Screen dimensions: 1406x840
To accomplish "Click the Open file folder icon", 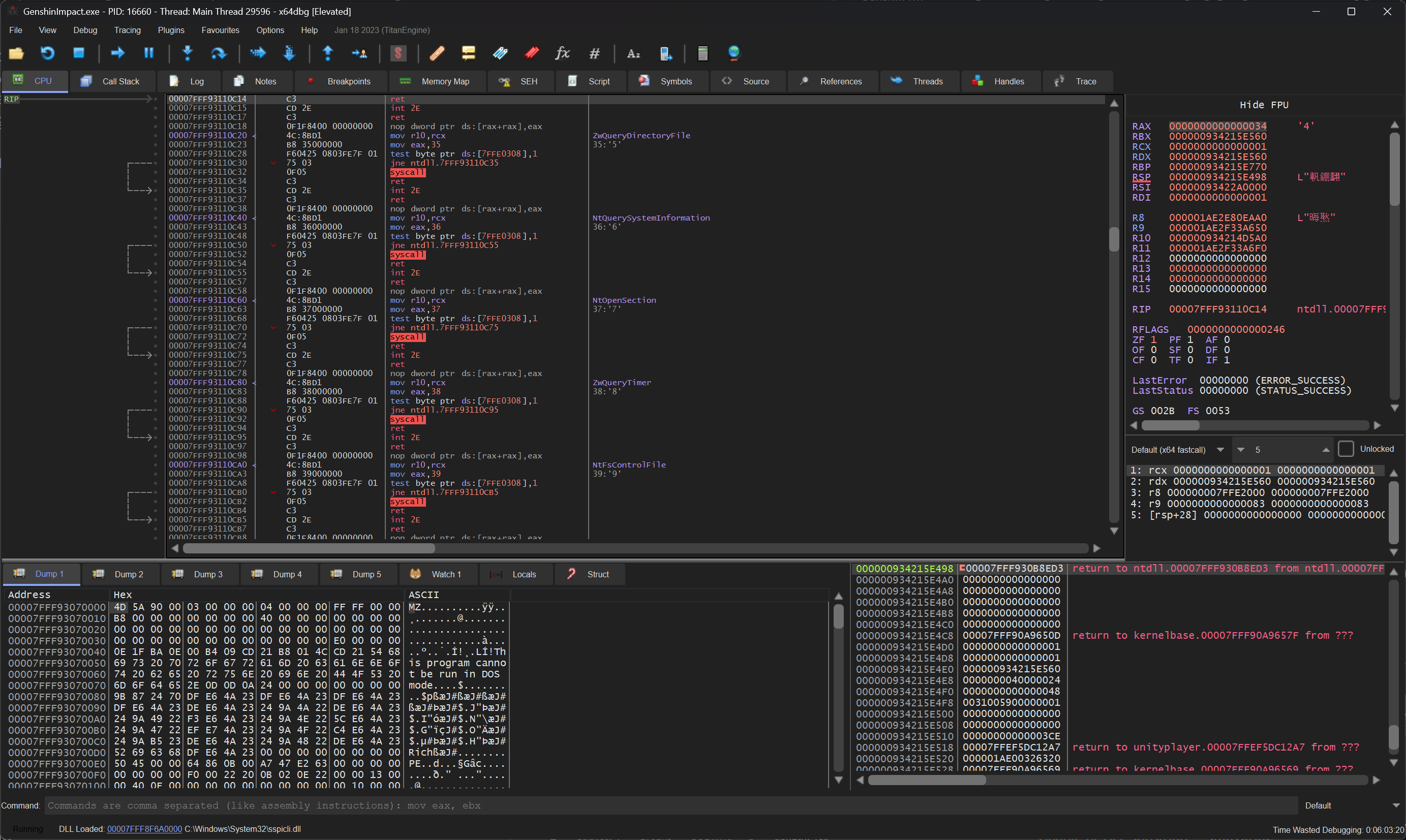I will [16, 53].
